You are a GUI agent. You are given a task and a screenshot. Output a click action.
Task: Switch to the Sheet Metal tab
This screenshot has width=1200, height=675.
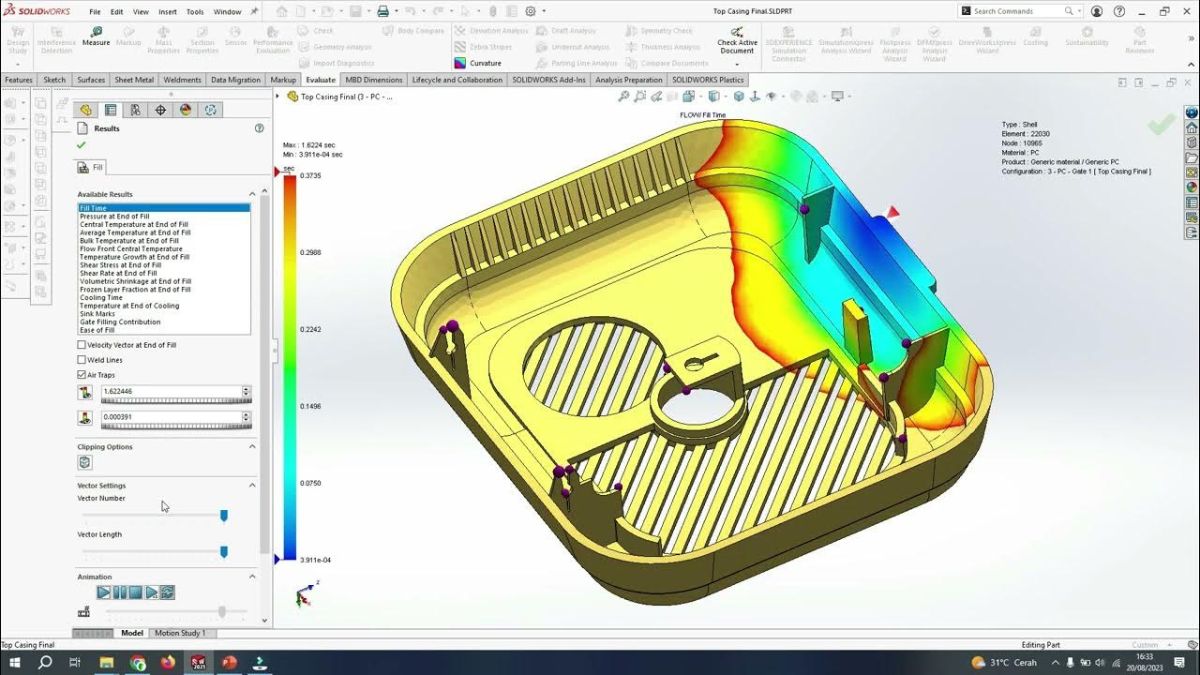(x=134, y=79)
